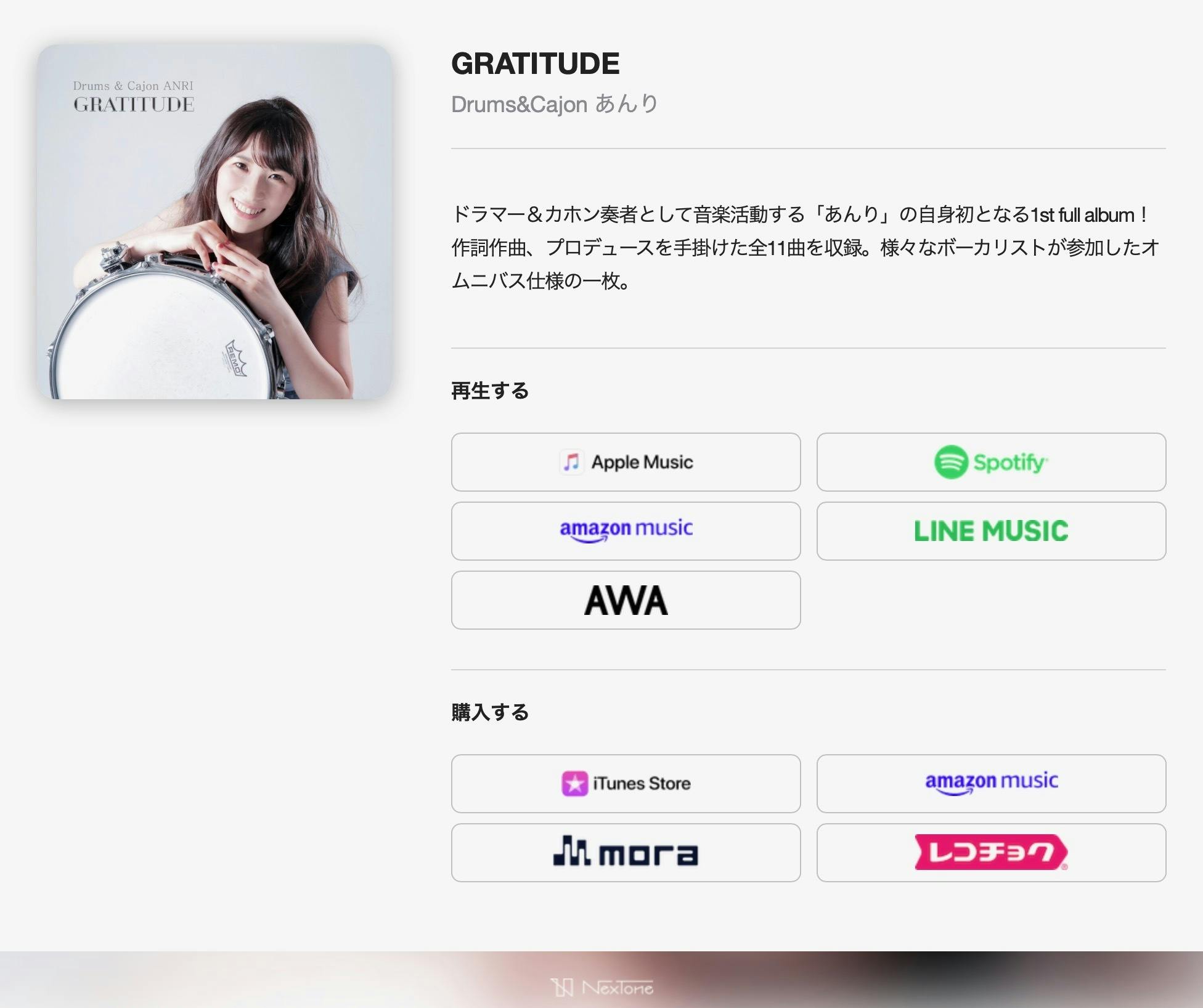
Task: Click the NexTone footer logo
Action: pos(601,988)
